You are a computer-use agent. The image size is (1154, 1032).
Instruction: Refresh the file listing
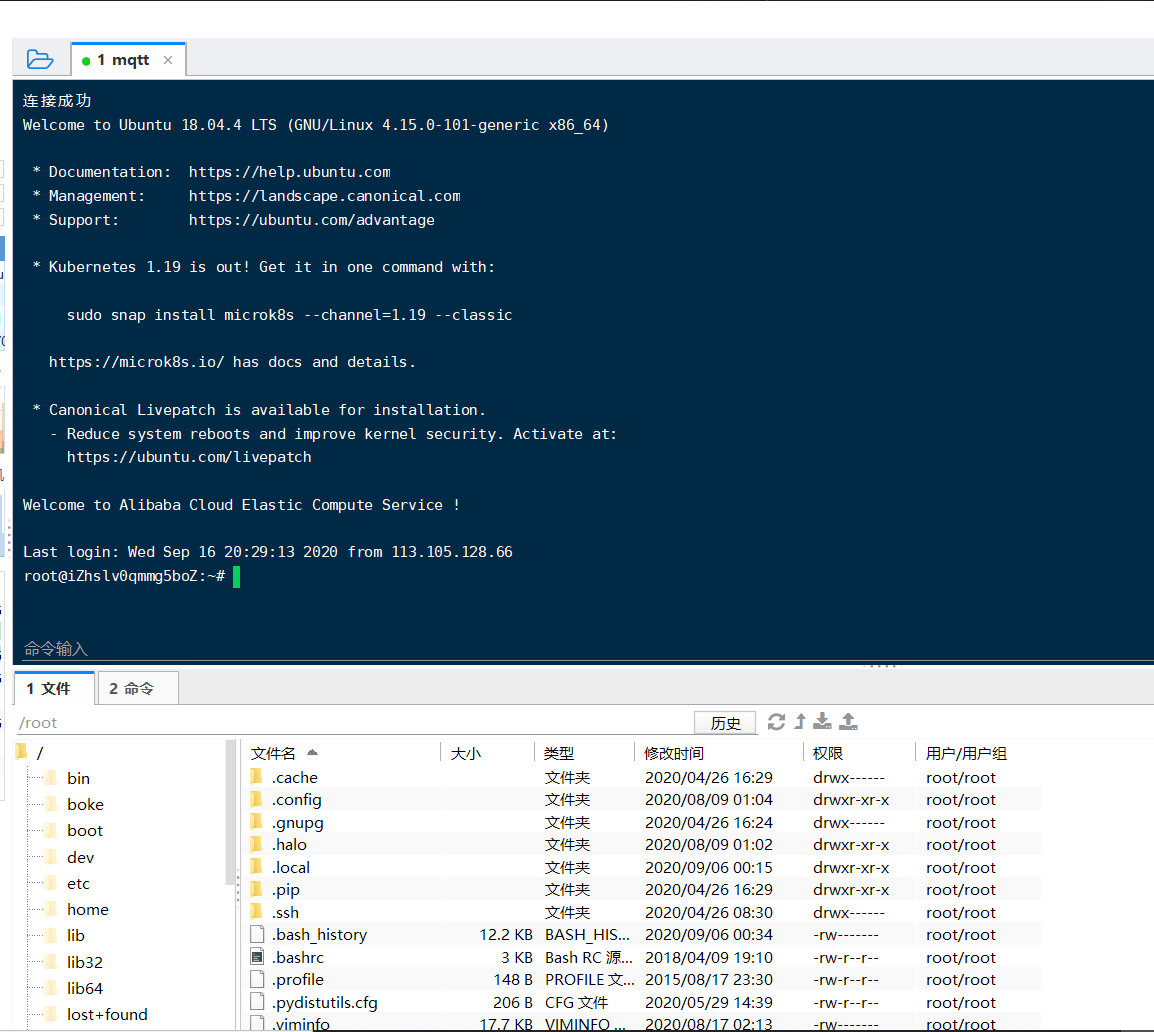point(776,721)
